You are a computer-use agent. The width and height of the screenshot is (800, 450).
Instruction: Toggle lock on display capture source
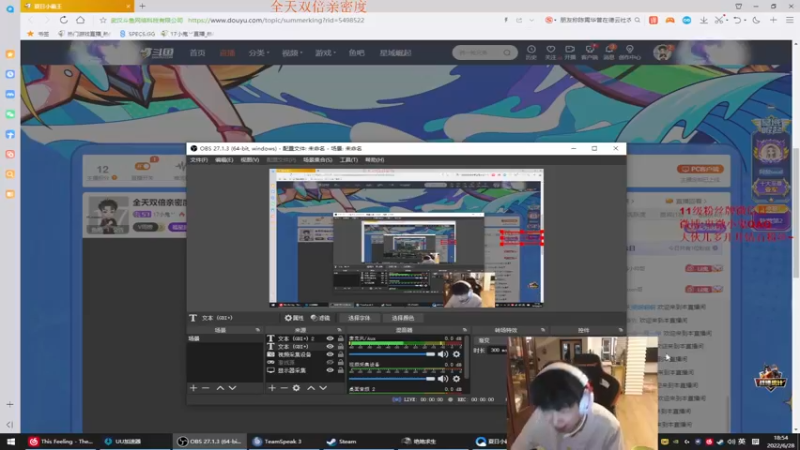tap(341, 370)
